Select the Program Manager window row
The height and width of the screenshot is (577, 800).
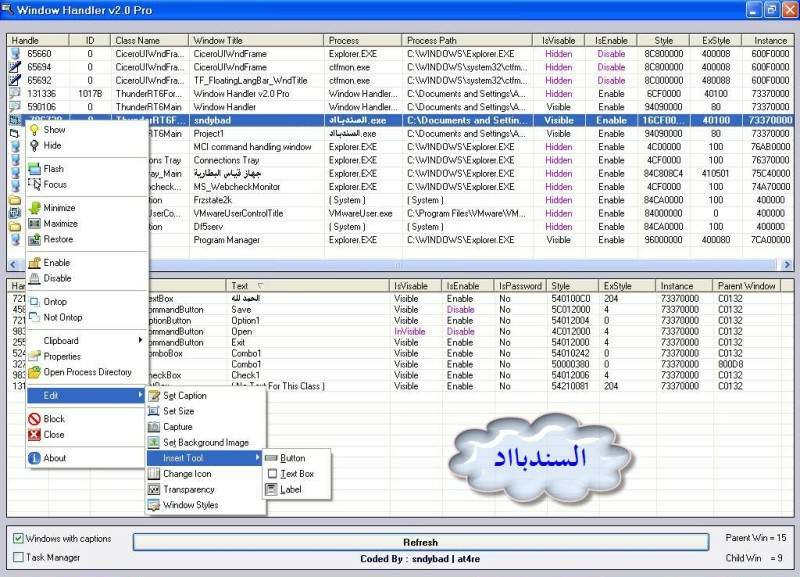[400, 240]
